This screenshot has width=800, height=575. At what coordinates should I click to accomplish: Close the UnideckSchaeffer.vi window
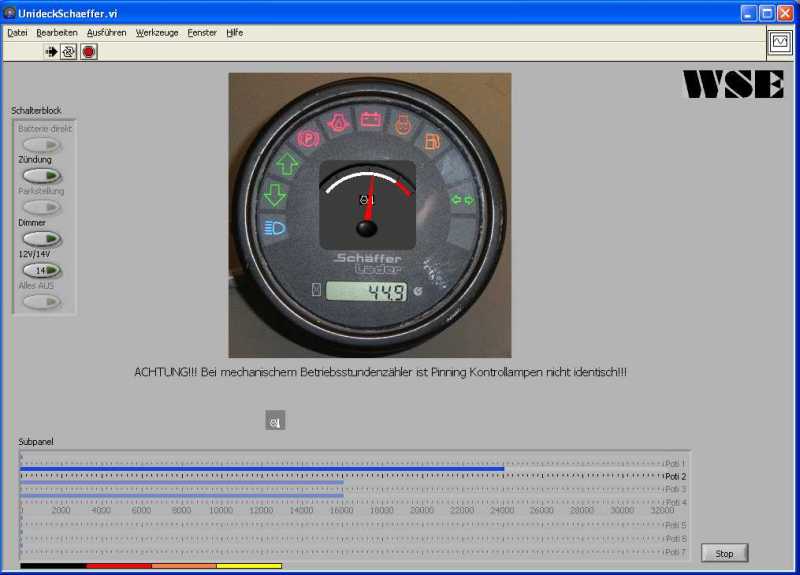pyautogui.click(x=785, y=13)
